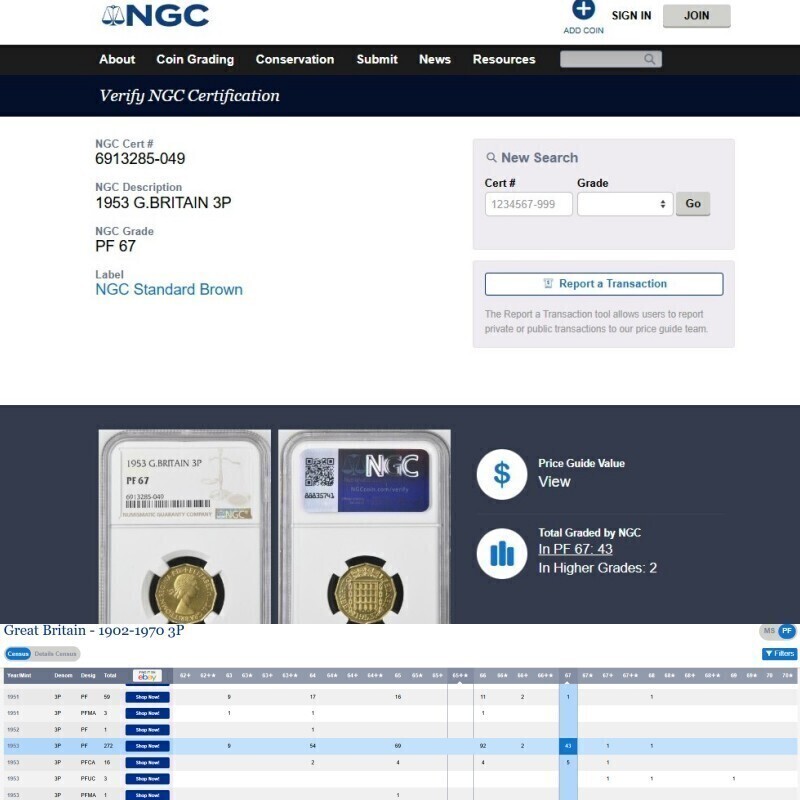Screen dimensions: 800x800
Task: Click the Year/Mint column header
Action: (19, 676)
